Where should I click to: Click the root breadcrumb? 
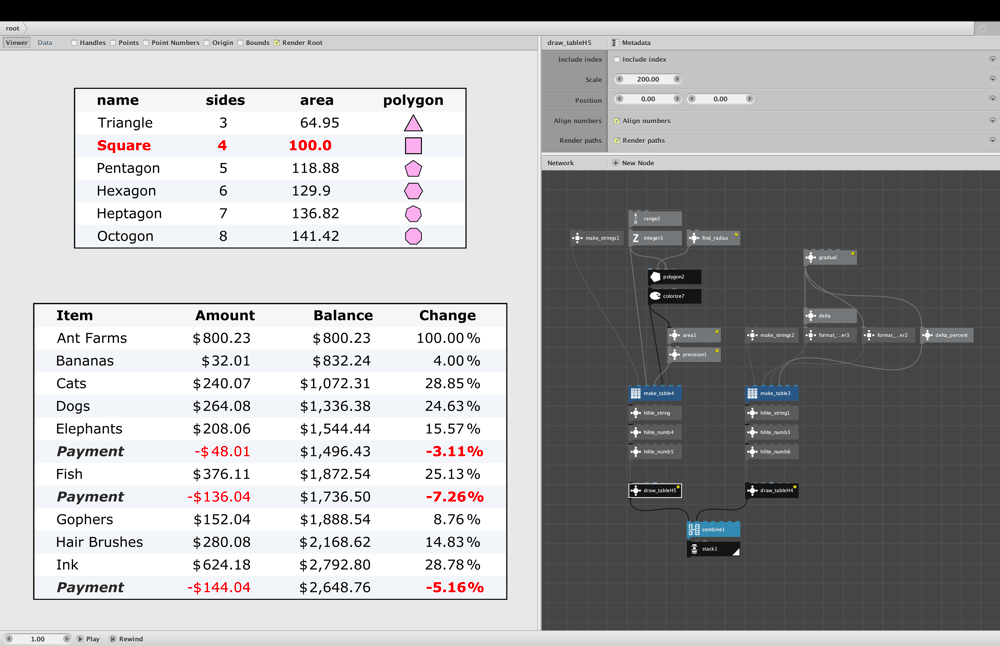click(x=13, y=29)
